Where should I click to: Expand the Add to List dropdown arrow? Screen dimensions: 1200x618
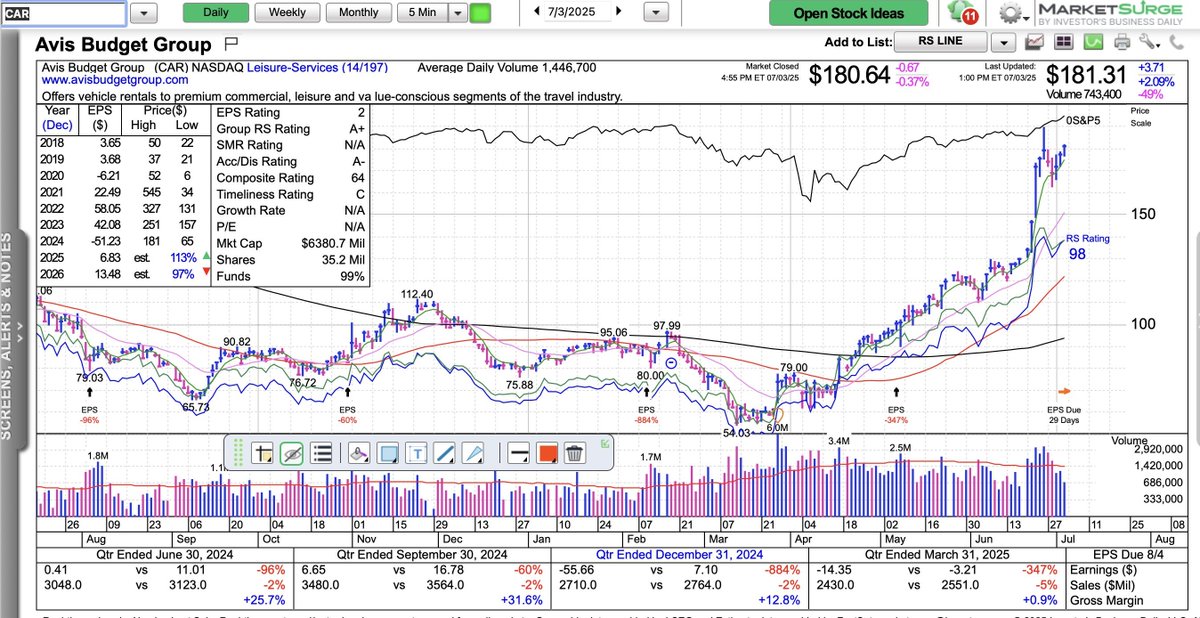click(x=1004, y=43)
